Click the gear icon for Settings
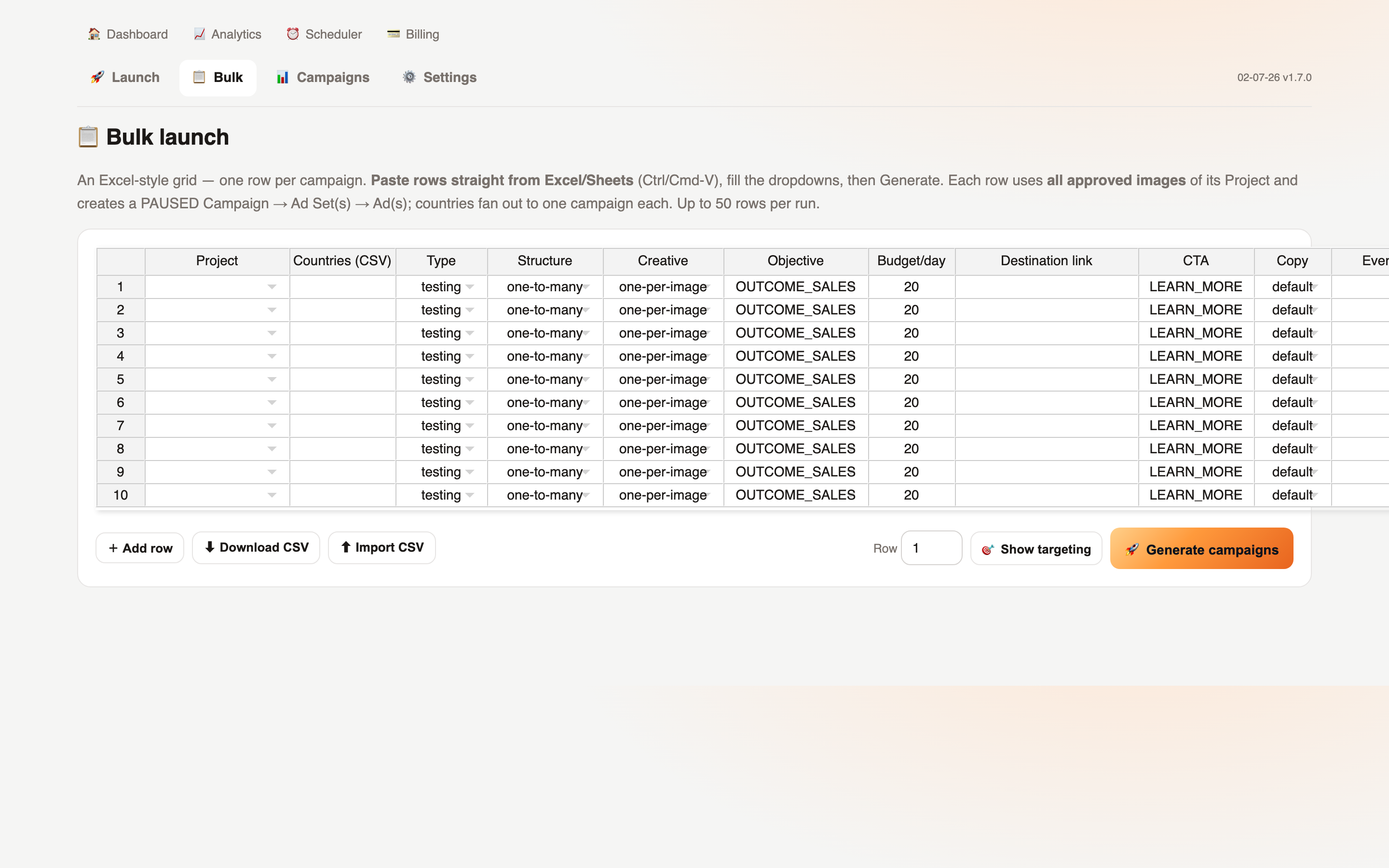This screenshot has height=868, width=1389. [x=409, y=77]
